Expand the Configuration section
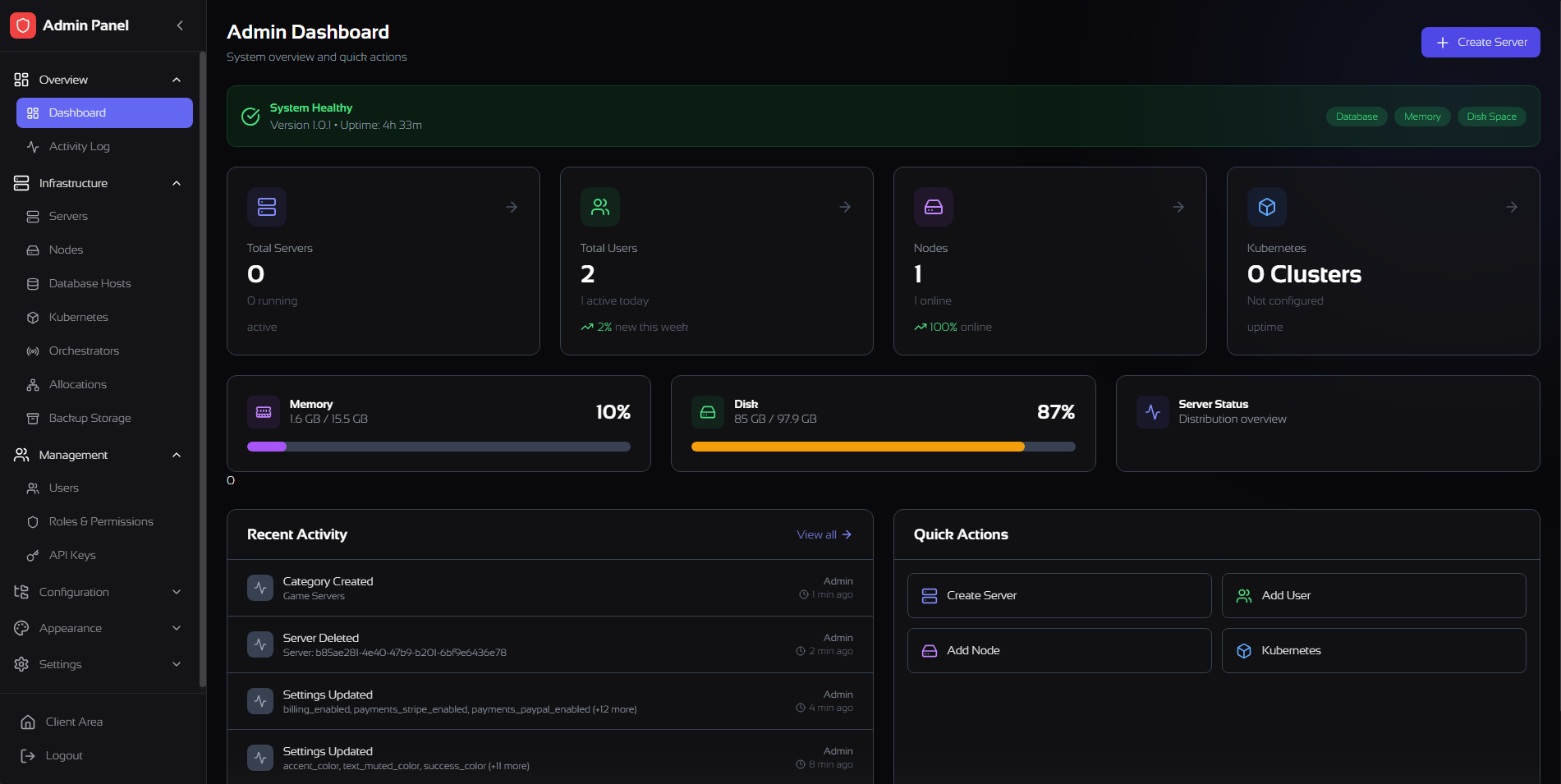Screen dimensions: 1561x784 tap(176, 591)
